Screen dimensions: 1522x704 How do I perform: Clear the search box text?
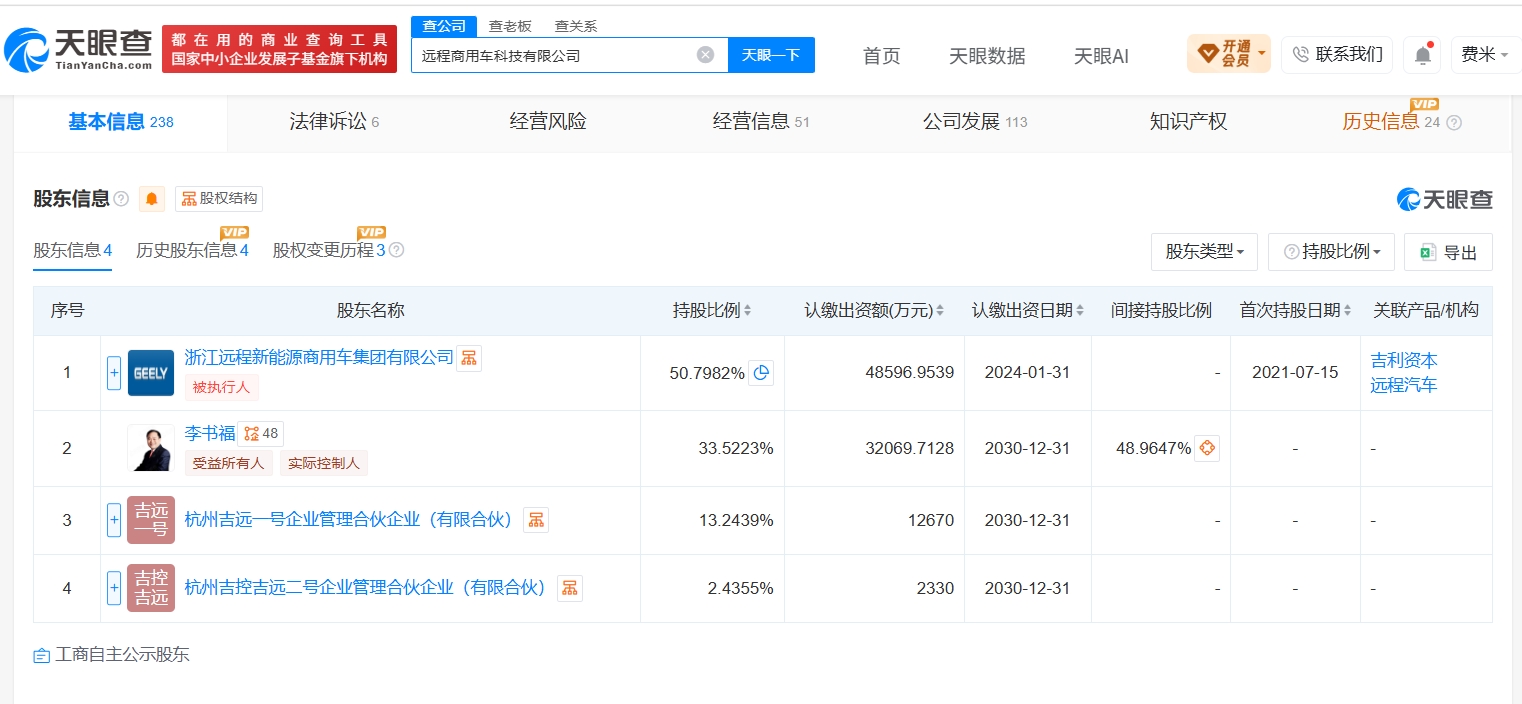705,55
